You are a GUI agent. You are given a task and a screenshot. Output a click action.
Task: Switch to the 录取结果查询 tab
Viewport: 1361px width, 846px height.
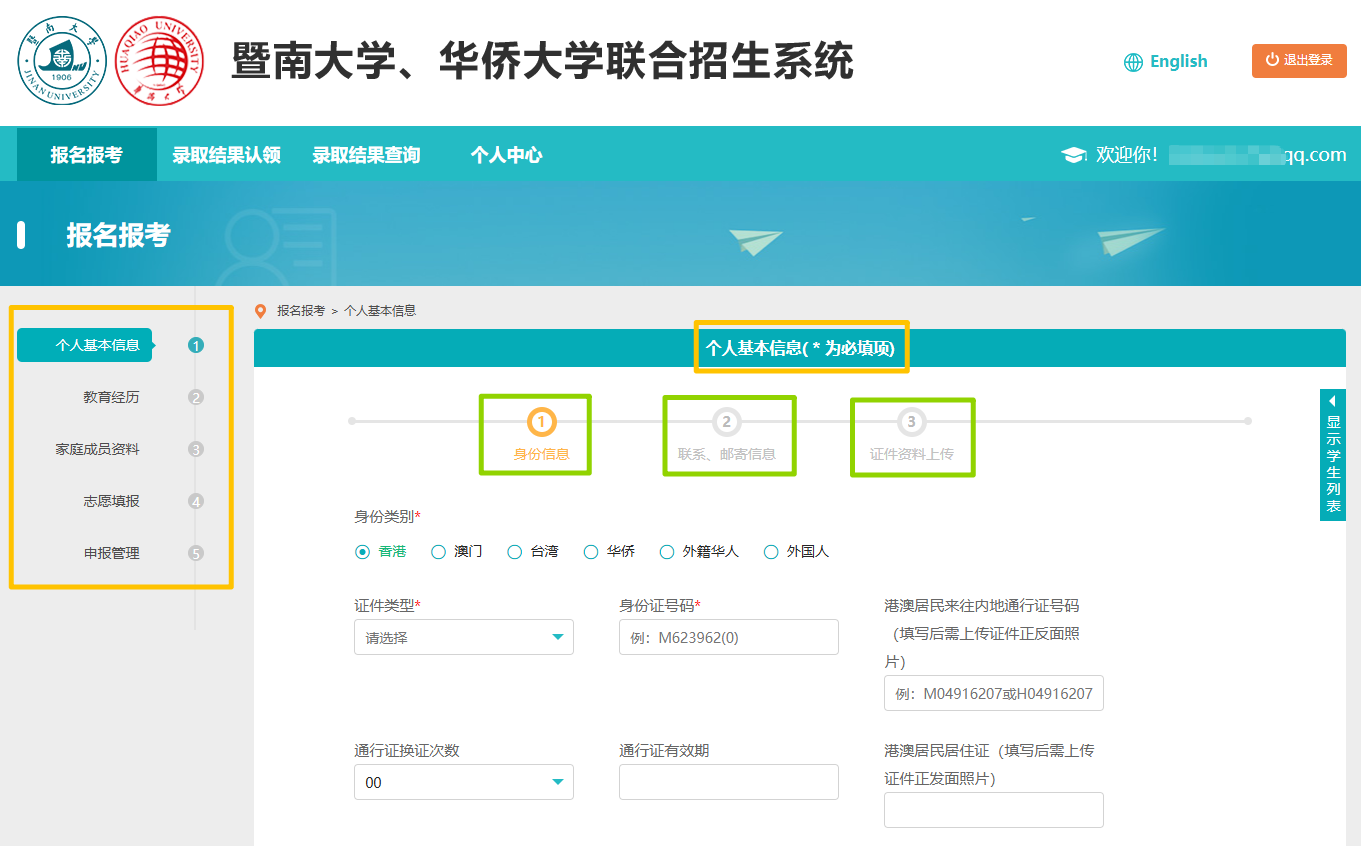tap(367, 154)
